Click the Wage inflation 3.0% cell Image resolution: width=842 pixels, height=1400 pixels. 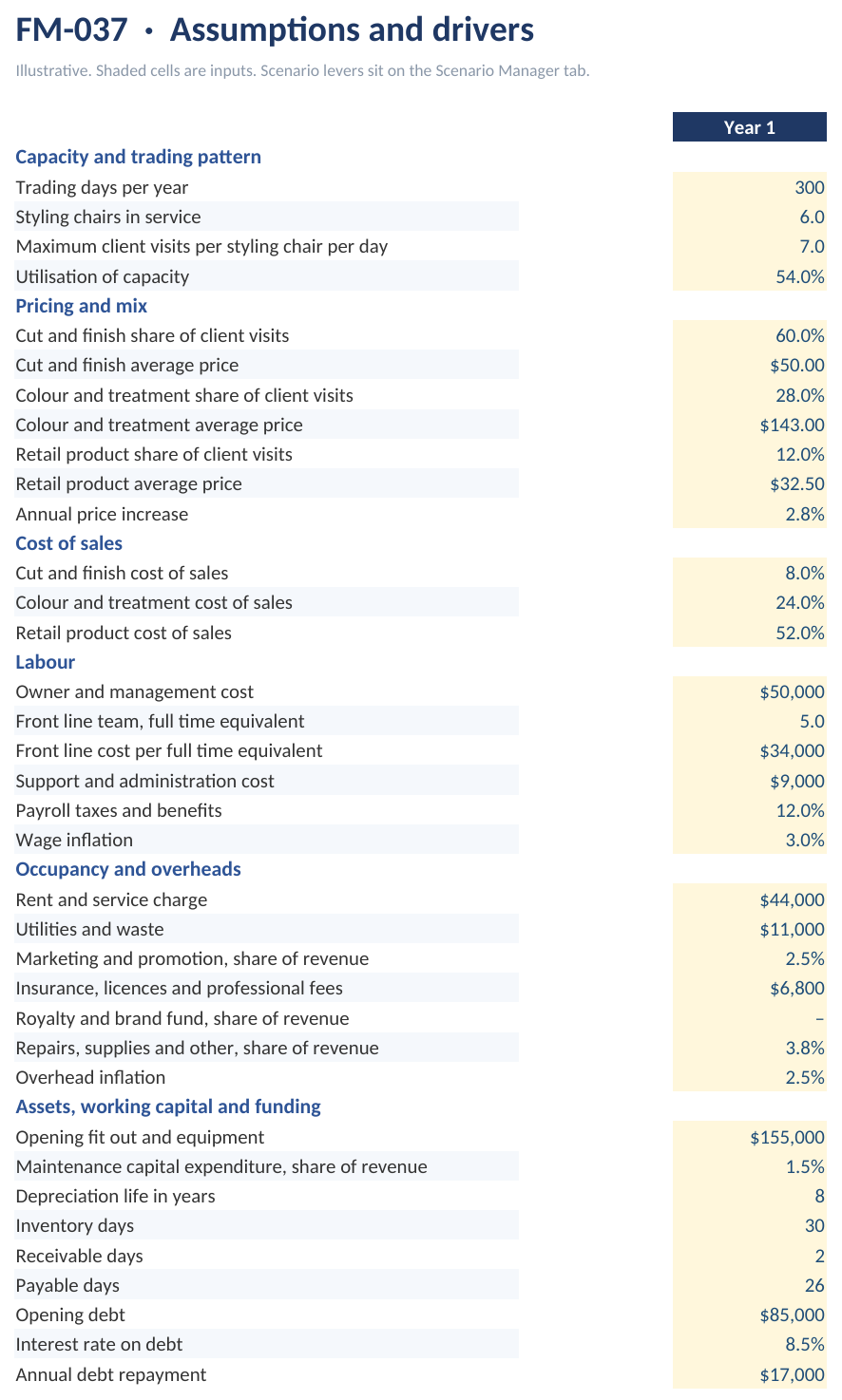pyautogui.click(x=750, y=840)
